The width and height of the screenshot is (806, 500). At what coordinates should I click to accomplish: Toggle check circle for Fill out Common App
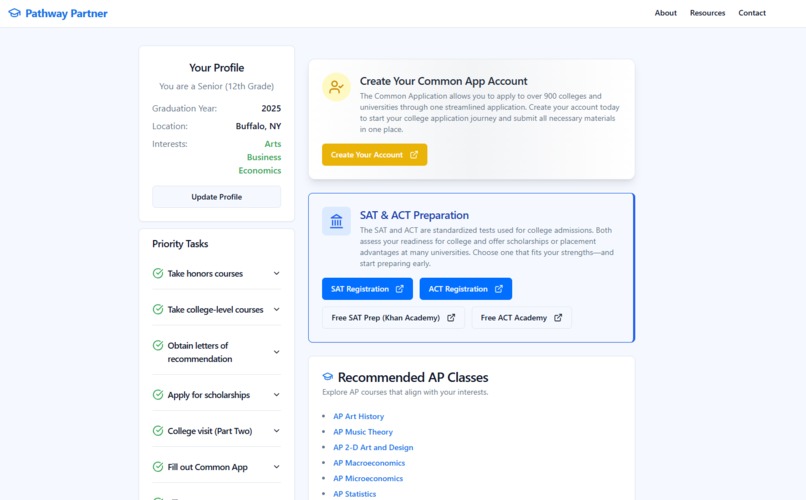click(x=158, y=467)
